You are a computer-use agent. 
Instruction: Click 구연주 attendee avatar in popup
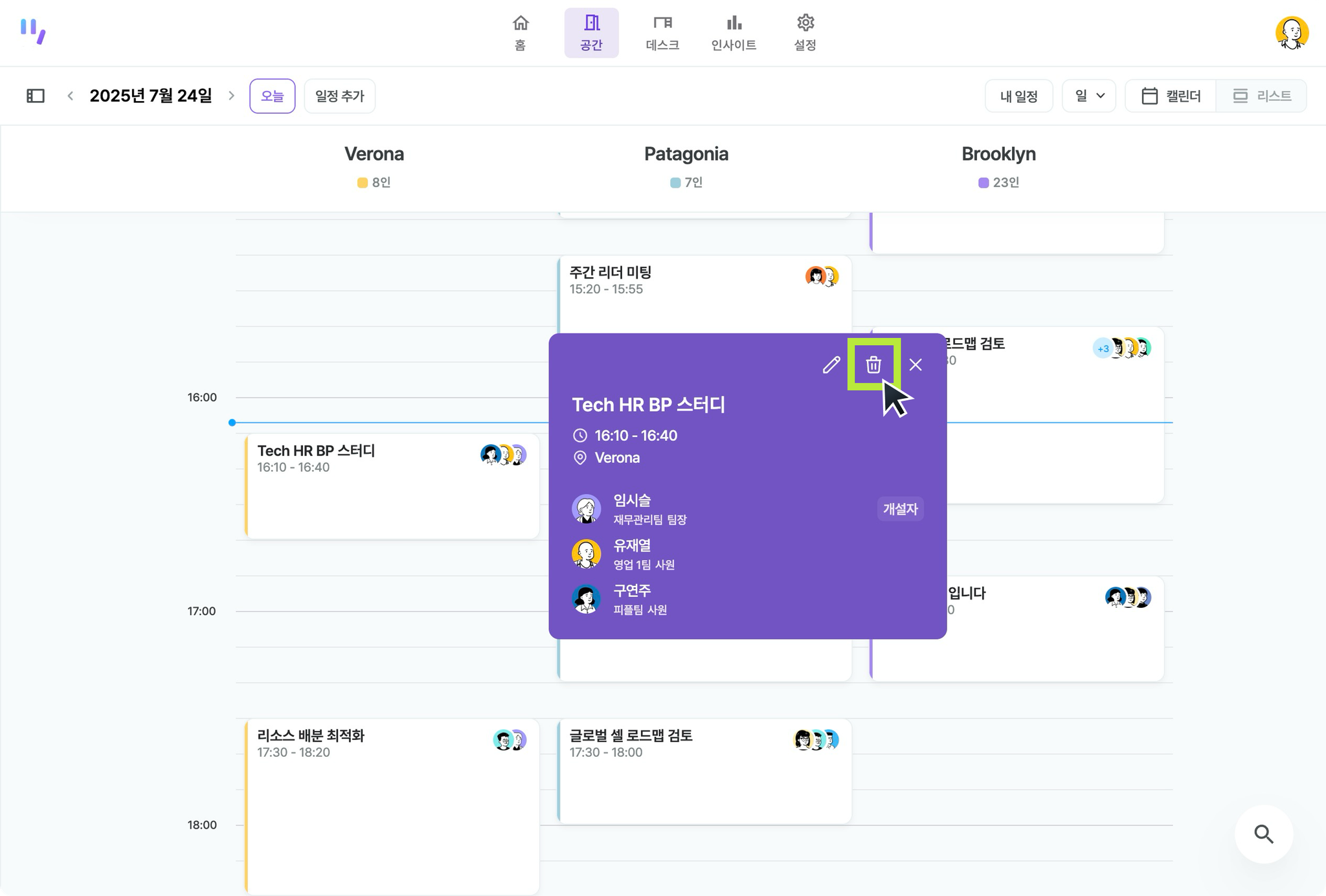click(586, 599)
